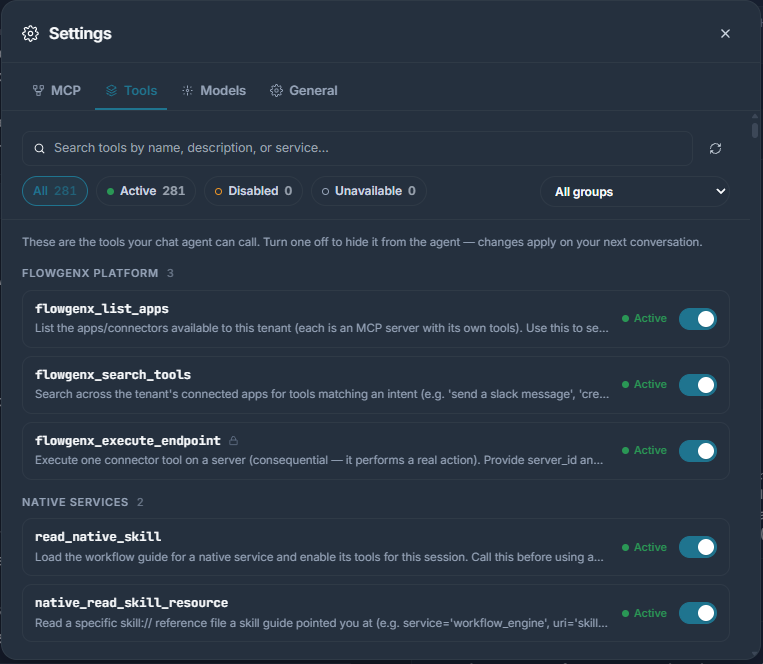Click the native_read_skill_resource tool name
Image resolution: width=763 pixels, height=664 pixels.
(131, 603)
